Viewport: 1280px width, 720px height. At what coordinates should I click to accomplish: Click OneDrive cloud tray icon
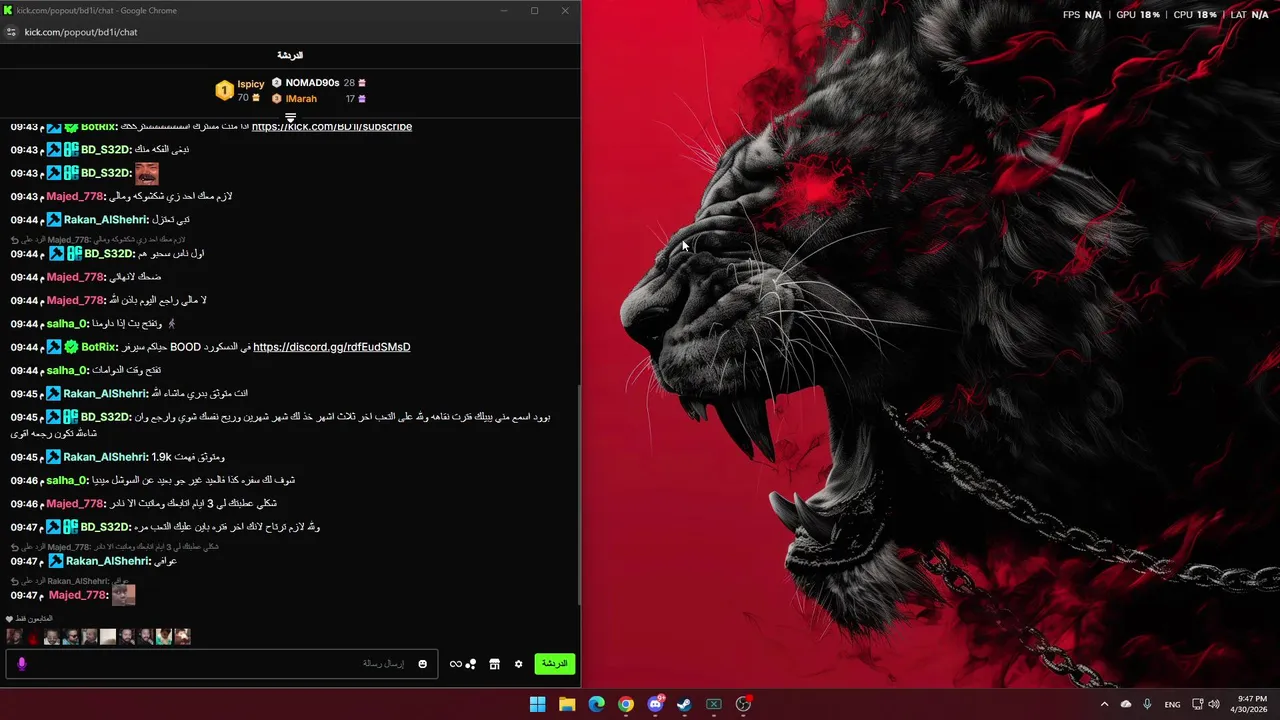coord(1126,704)
